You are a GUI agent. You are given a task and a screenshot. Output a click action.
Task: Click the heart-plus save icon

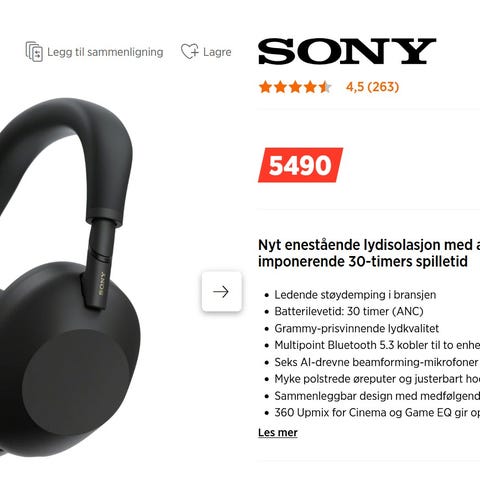tap(190, 52)
